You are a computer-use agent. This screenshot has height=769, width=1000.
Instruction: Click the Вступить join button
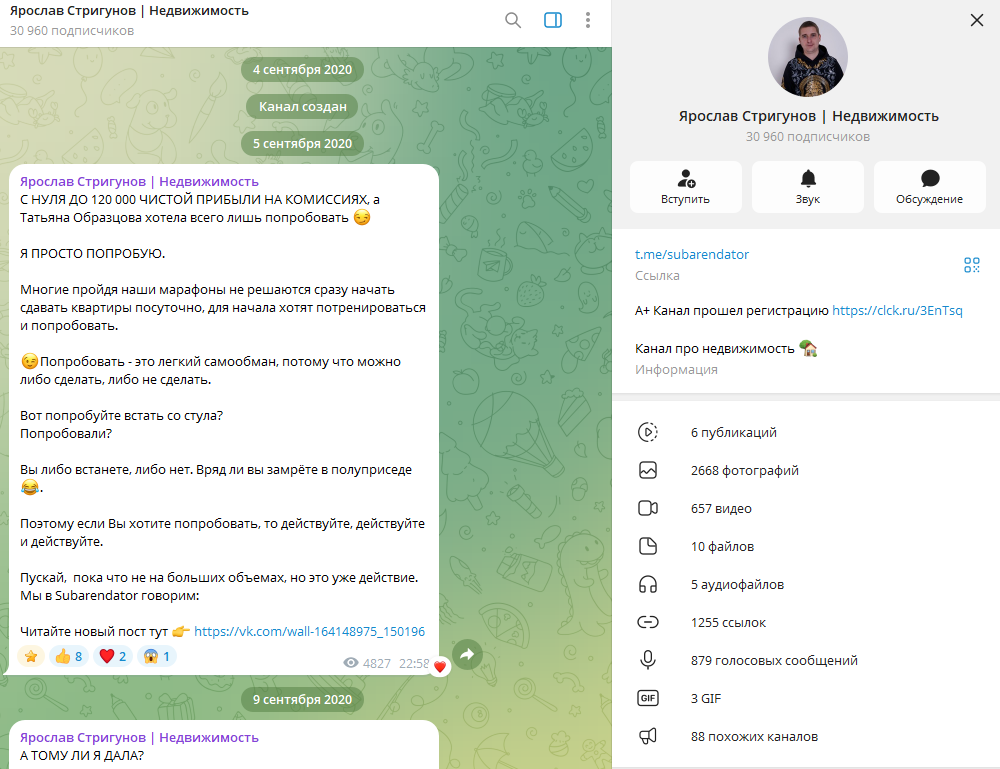pos(686,187)
